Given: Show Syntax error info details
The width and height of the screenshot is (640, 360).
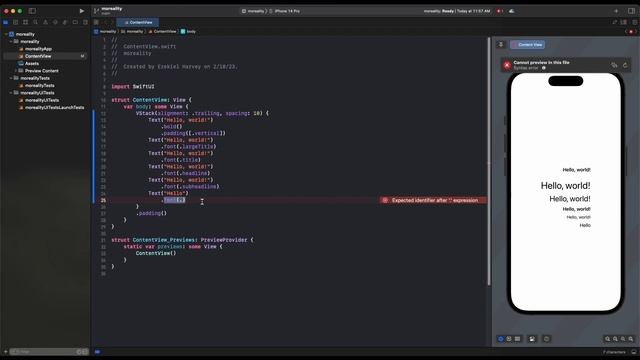Looking at the screenshot, I should coord(544,68).
